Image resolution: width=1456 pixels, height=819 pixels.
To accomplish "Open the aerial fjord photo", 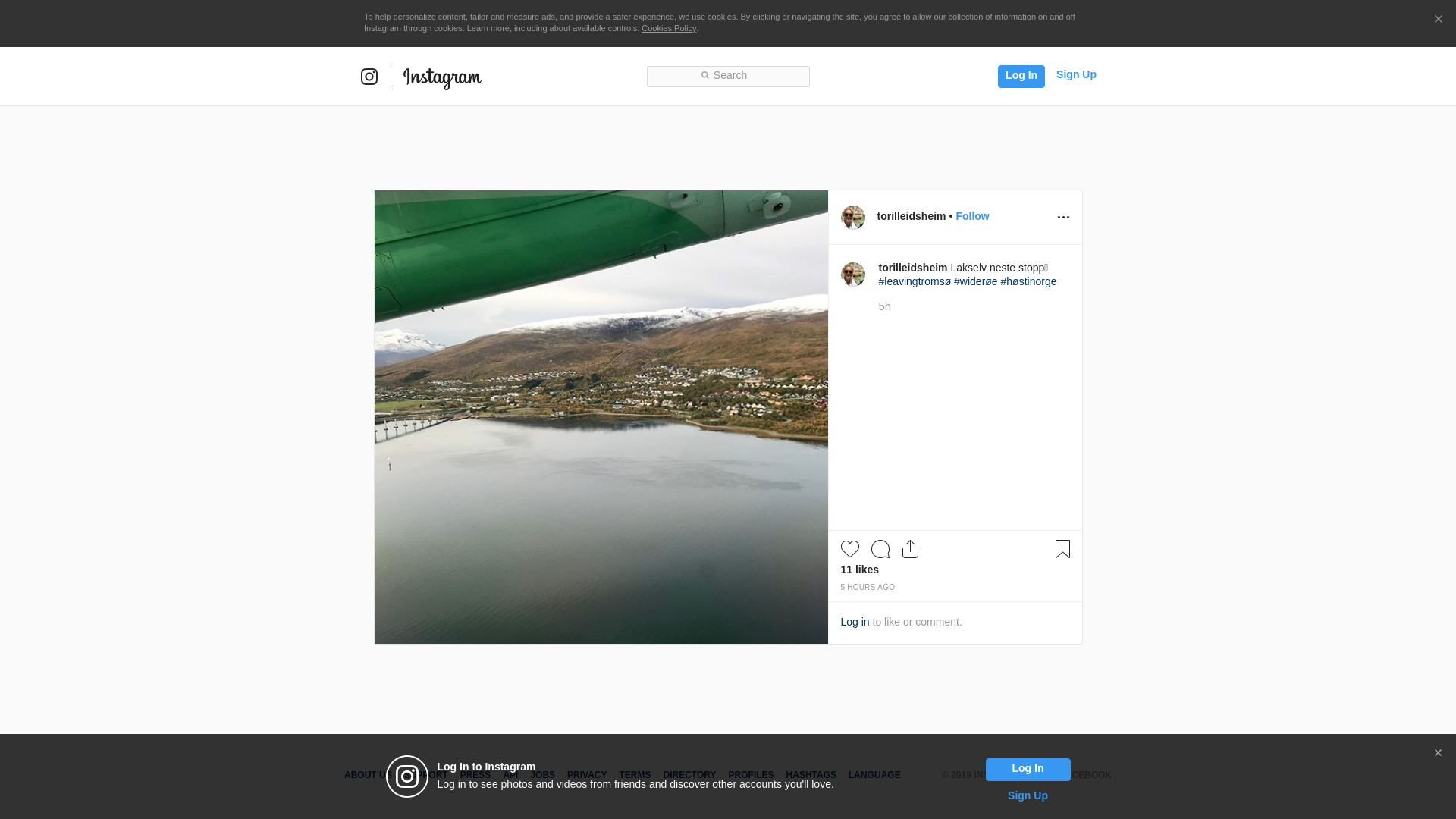I will [x=601, y=417].
